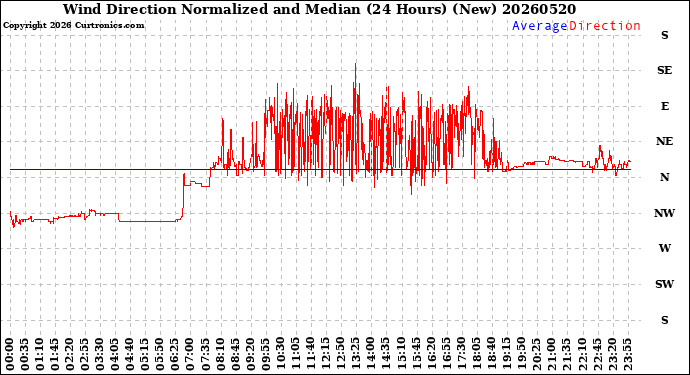The width and height of the screenshot is (690, 375).
Task: Click the blue 'Average' legend label
Action: pyautogui.click(x=540, y=26)
